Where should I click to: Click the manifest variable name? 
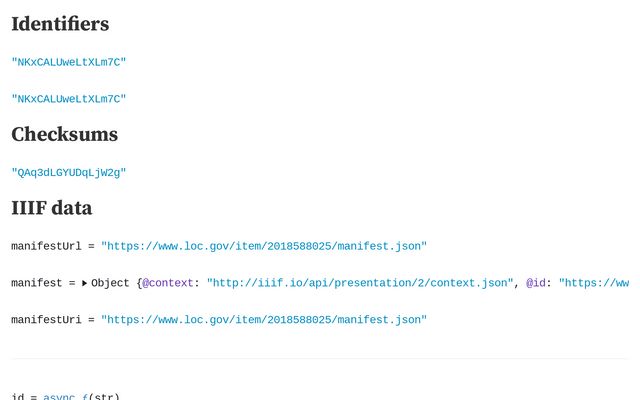tap(37, 283)
